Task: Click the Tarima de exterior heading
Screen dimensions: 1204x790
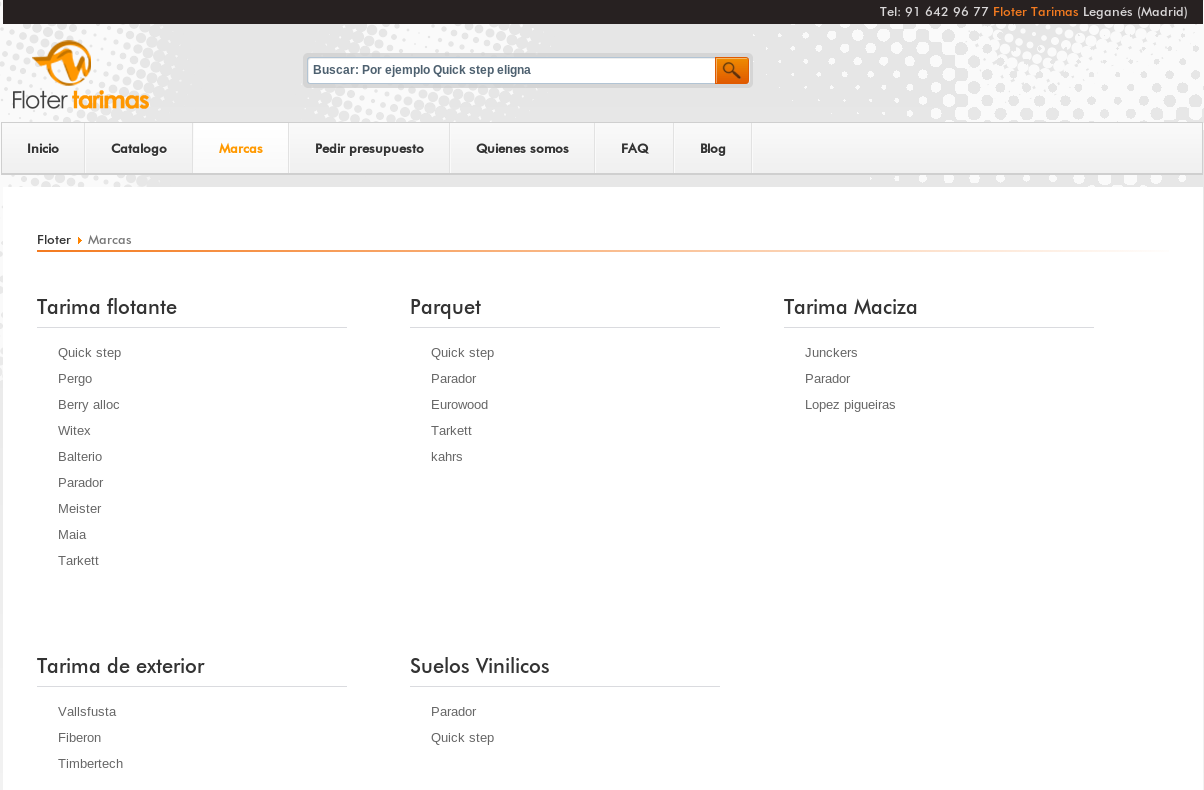Action: click(x=121, y=666)
